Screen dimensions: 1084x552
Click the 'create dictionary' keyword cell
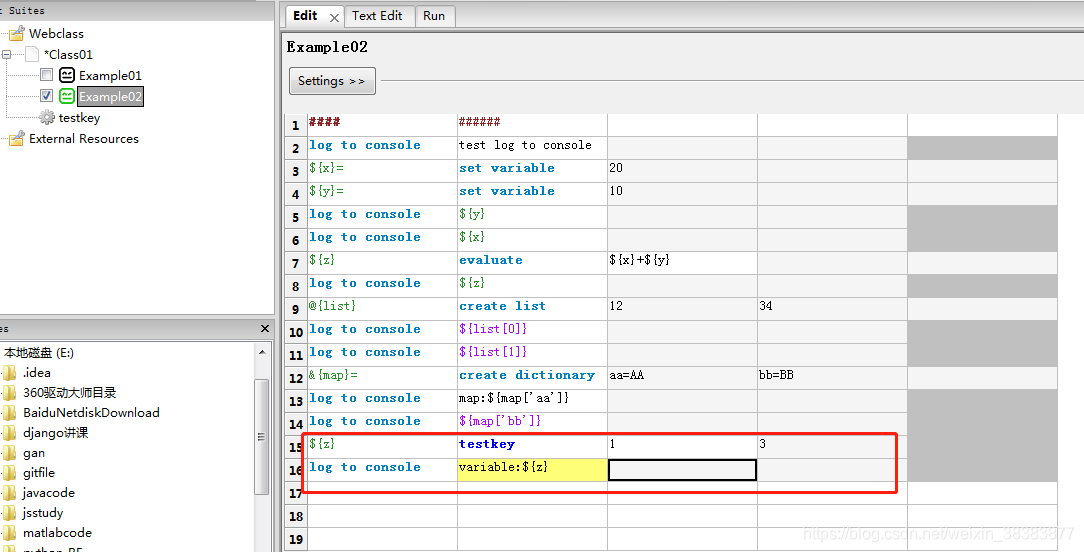(x=532, y=378)
